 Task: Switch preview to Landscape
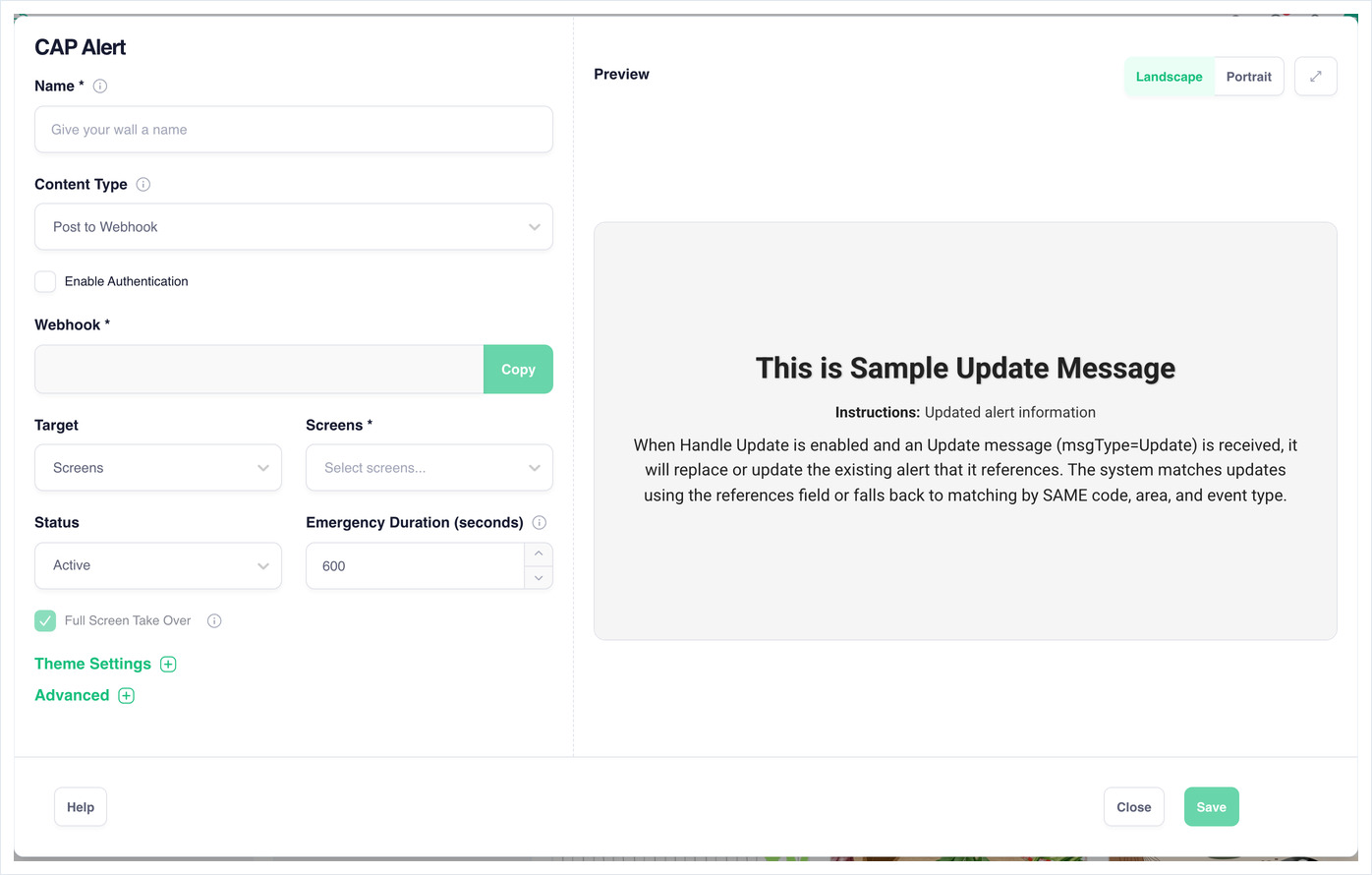click(1170, 76)
